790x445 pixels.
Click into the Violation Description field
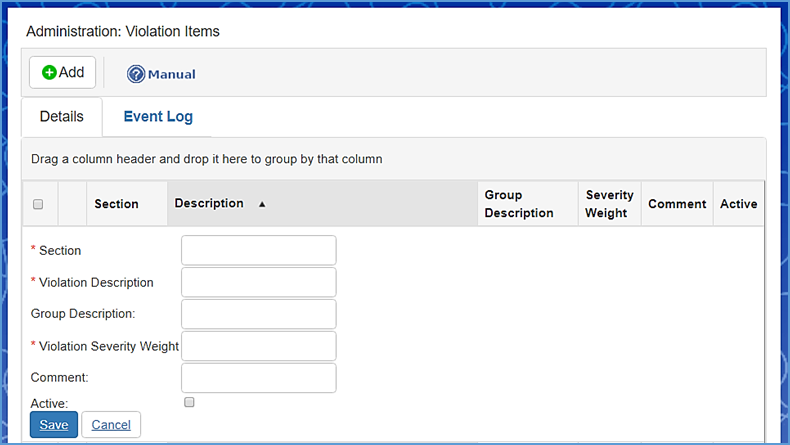(258, 282)
